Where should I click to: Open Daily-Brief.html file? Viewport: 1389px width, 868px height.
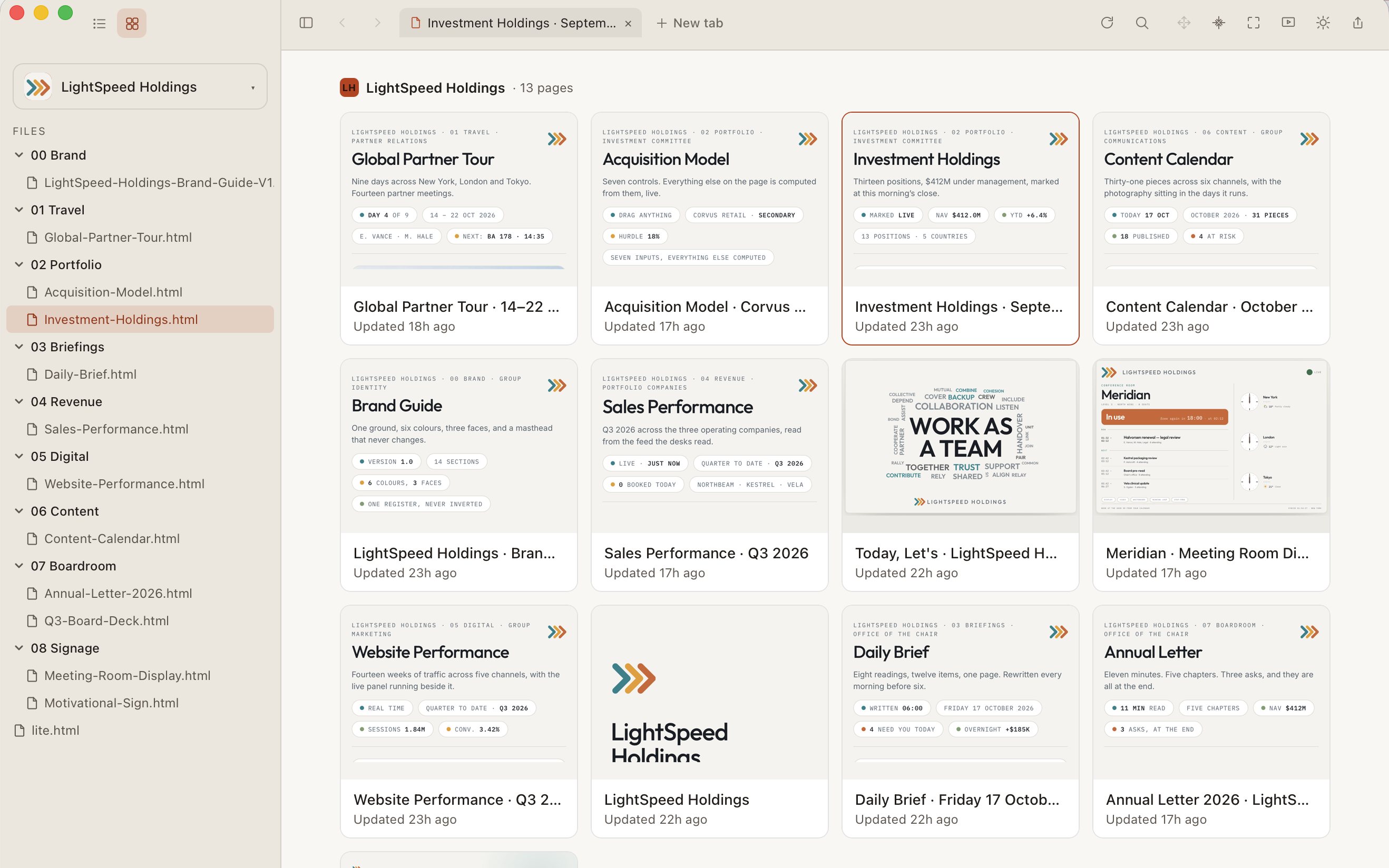coord(140,374)
